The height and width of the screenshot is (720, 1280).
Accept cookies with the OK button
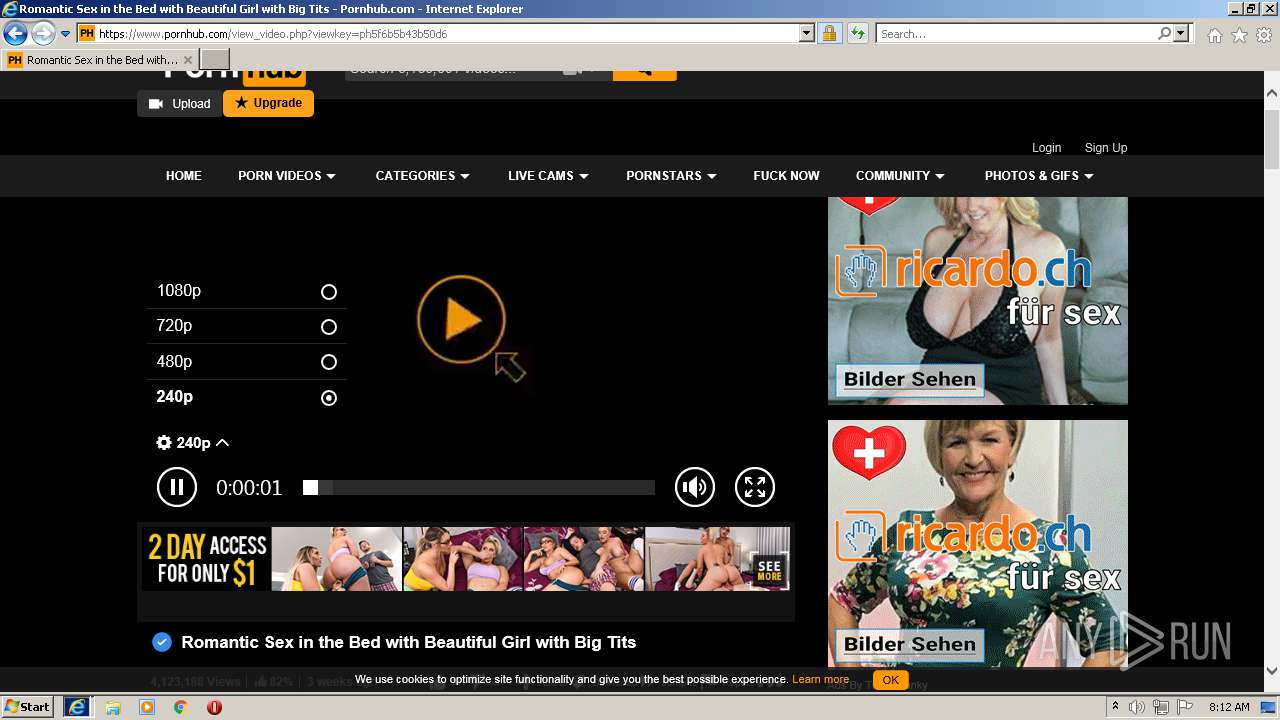pos(890,680)
